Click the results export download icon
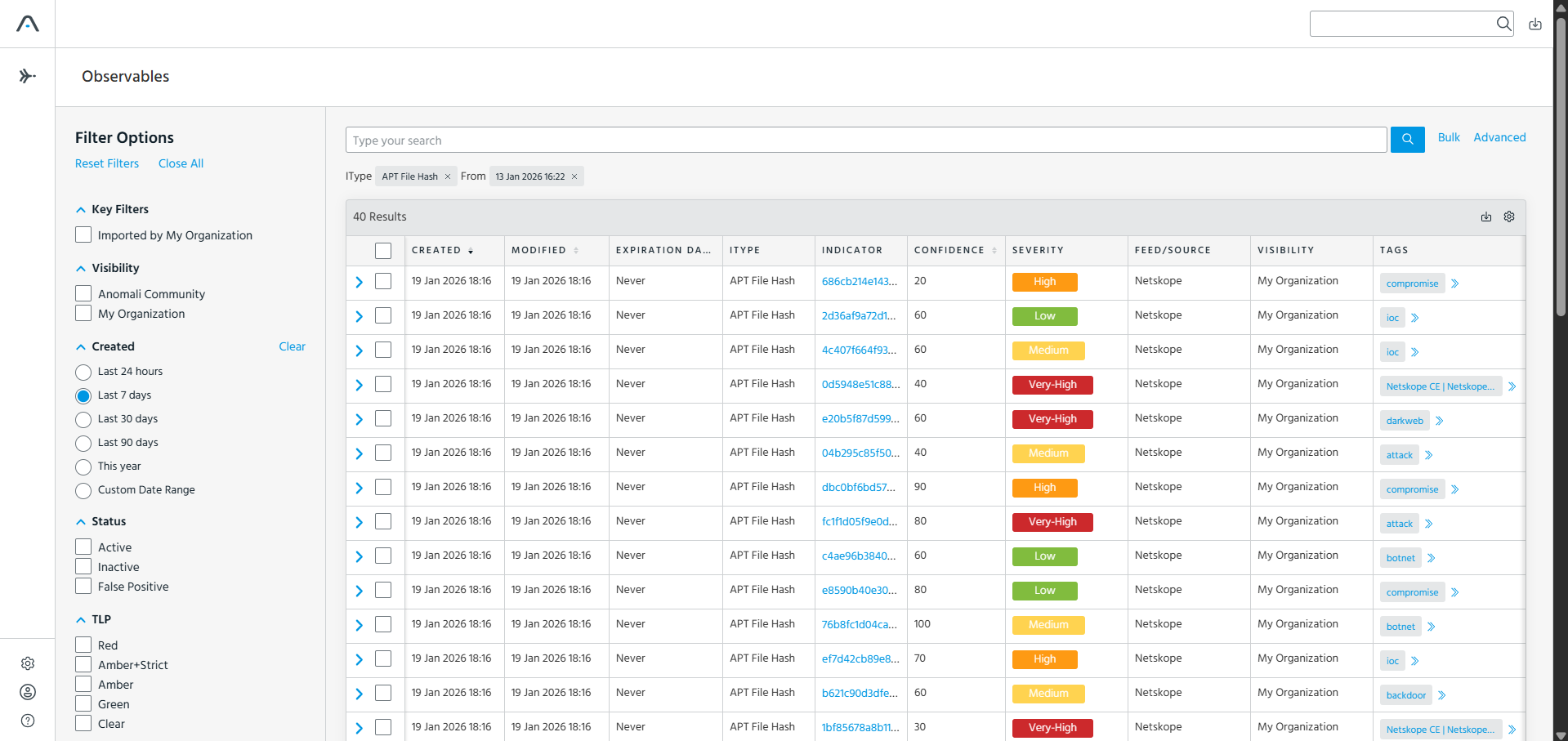The width and height of the screenshot is (1568, 741). tap(1486, 216)
